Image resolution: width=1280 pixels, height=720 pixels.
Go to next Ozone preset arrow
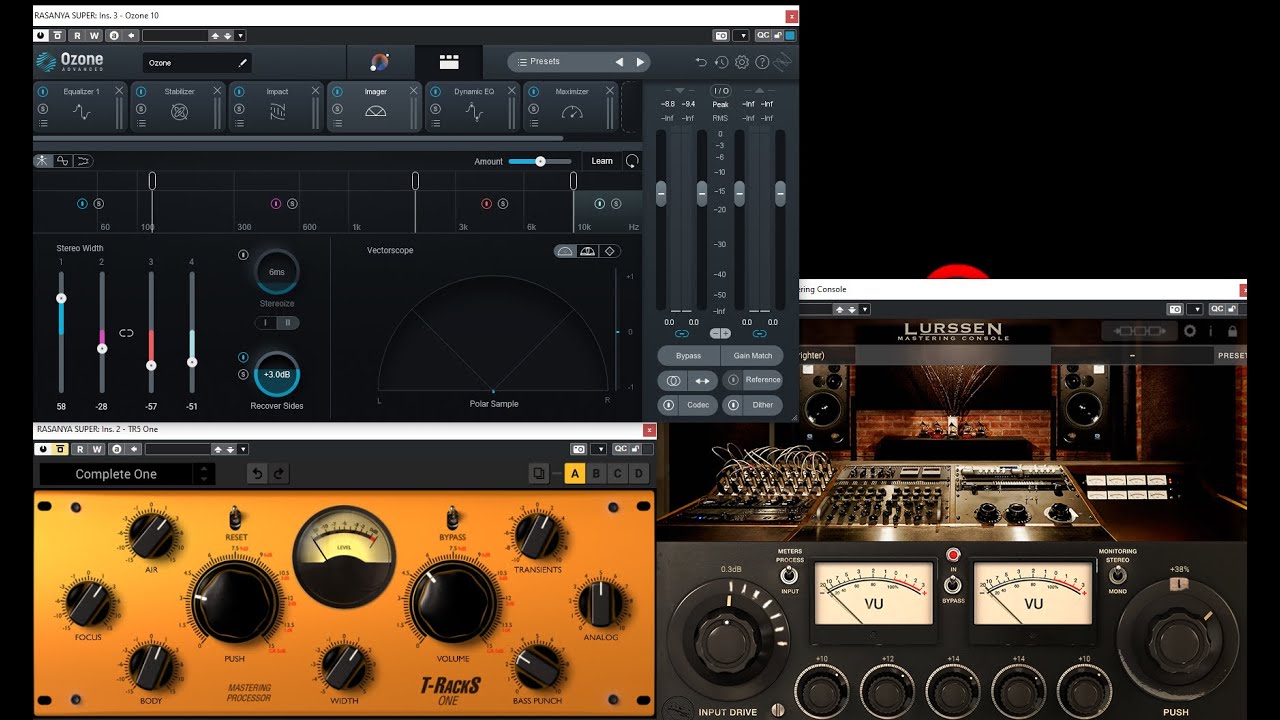coord(641,62)
